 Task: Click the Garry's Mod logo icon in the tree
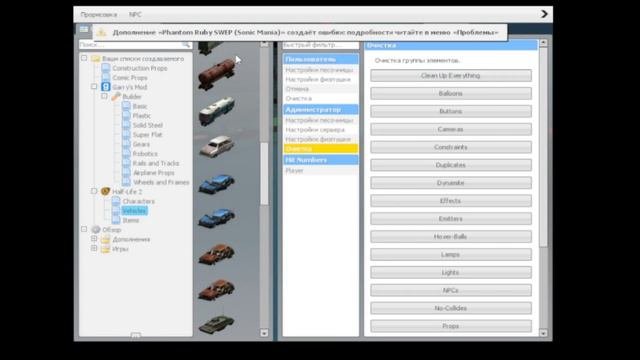pos(106,87)
